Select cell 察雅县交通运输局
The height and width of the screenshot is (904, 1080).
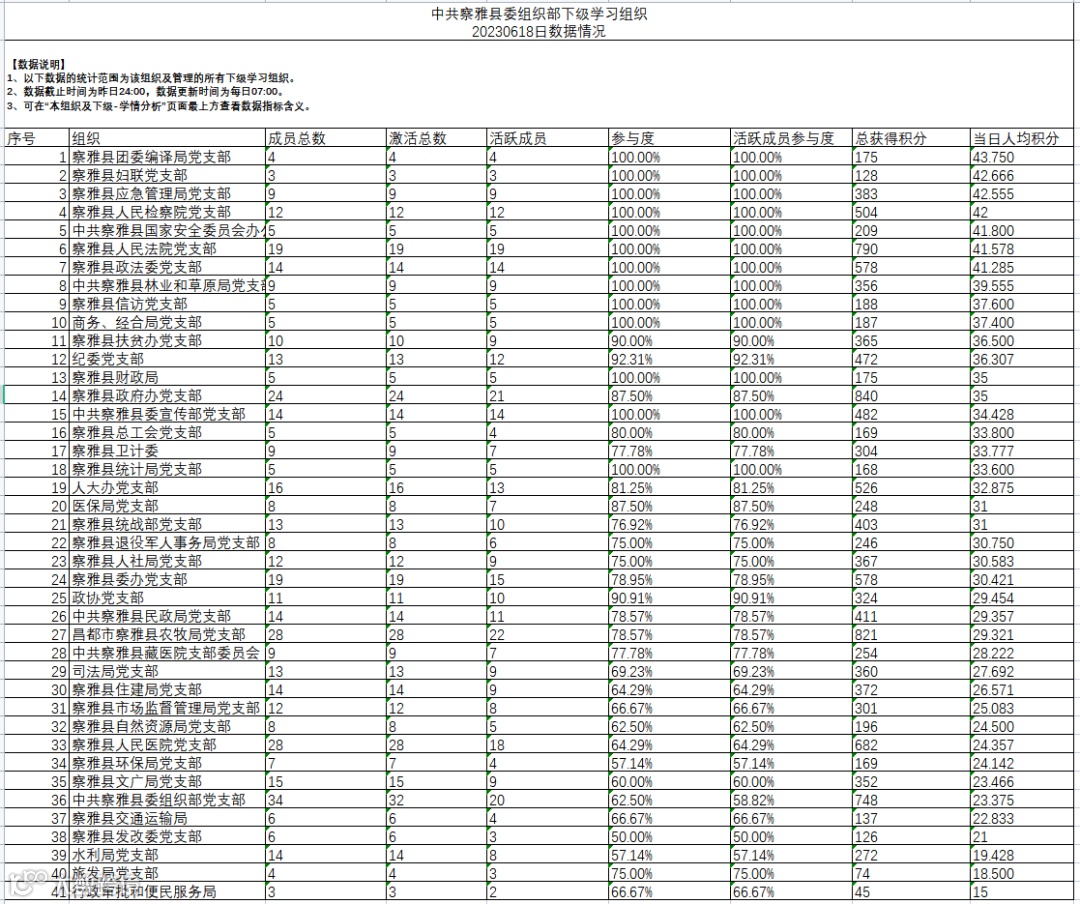(x=167, y=818)
